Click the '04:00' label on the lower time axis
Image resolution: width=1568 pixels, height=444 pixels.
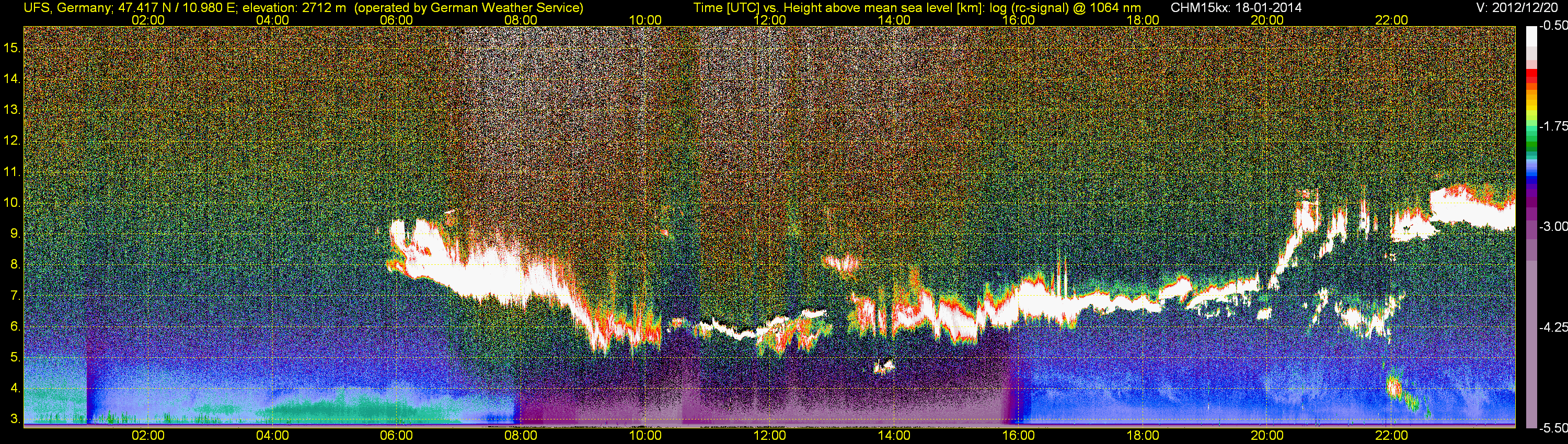pos(272,436)
